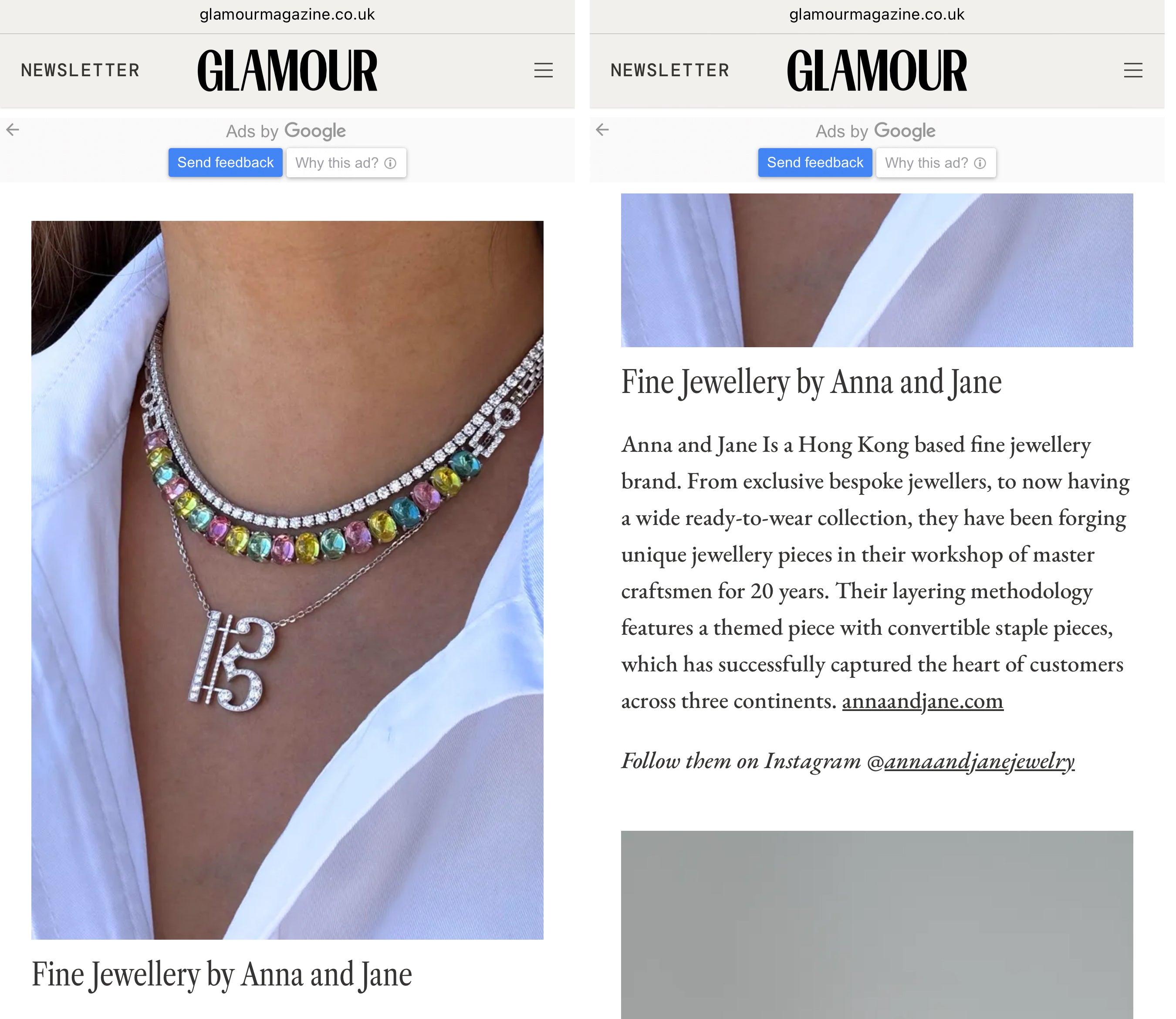Open NEWSLETTER link on right page

click(x=669, y=71)
